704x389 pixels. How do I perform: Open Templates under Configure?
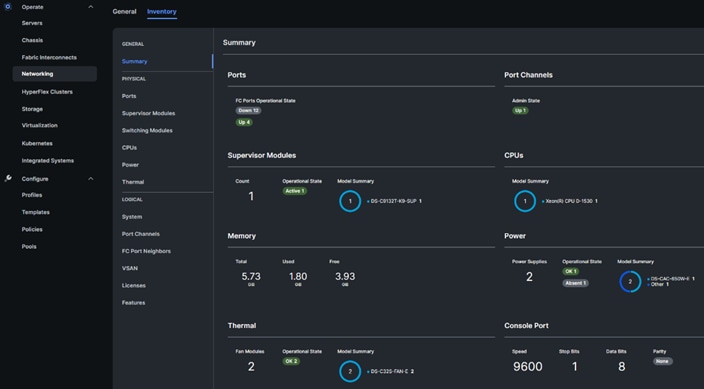coord(35,212)
